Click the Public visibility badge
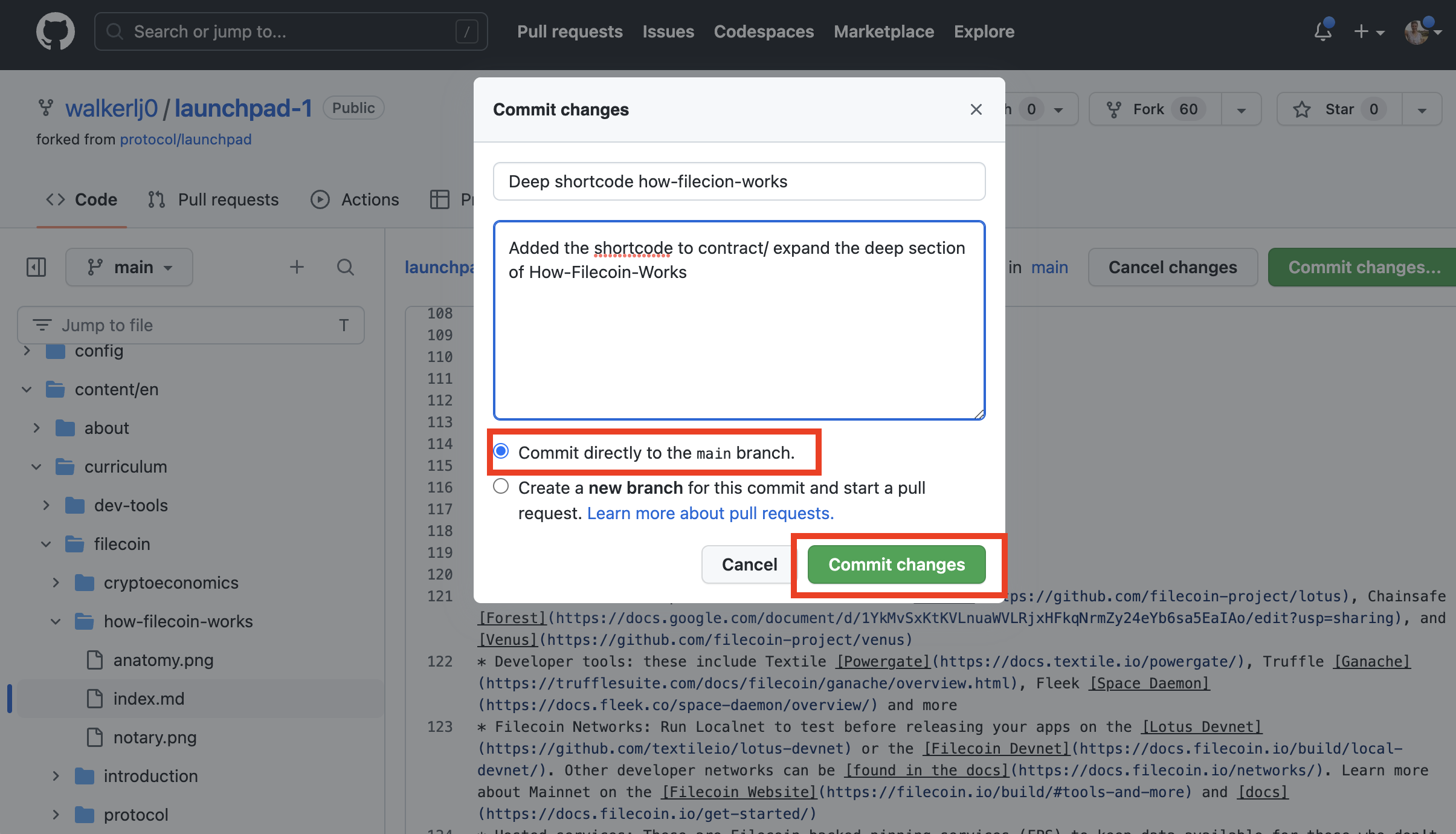 click(x=353, y=108)
